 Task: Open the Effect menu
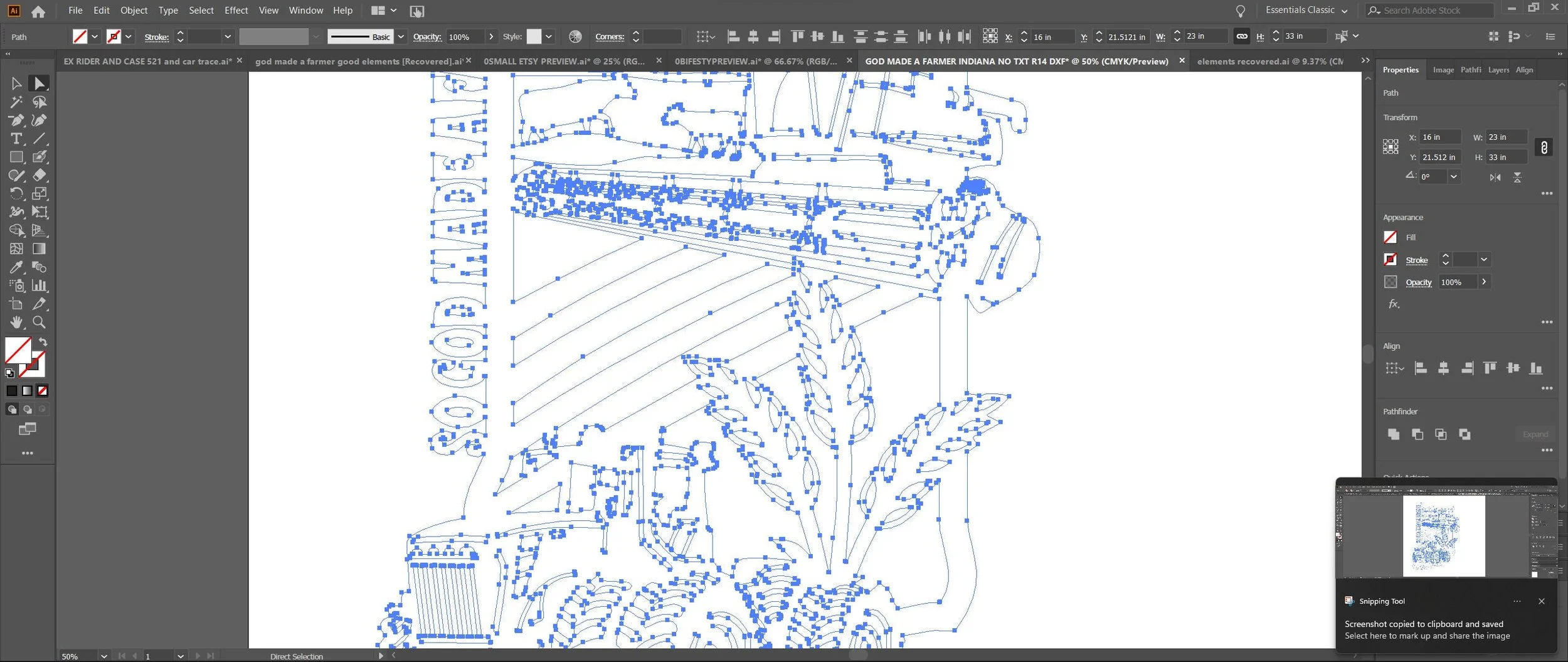(x=236, y=10)
